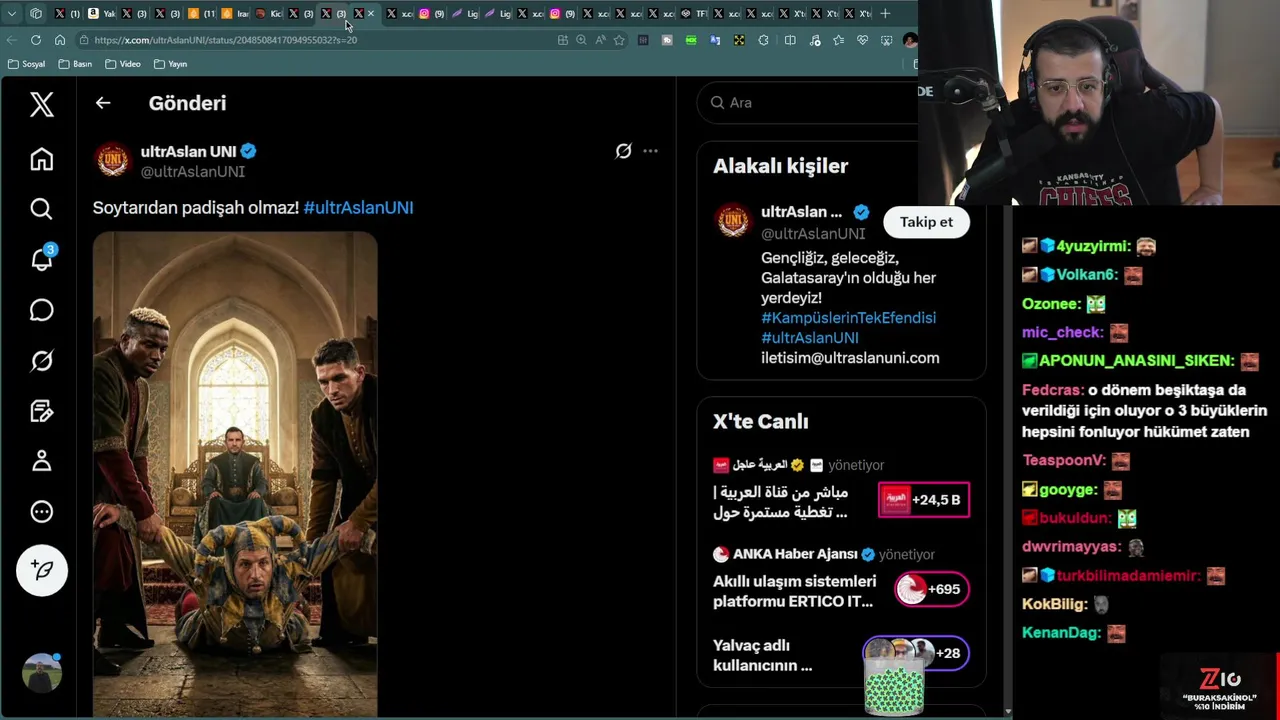This screenshot has width=1280, height=720.
Task: Switch to the Kic tab
Action: point(270,13)
